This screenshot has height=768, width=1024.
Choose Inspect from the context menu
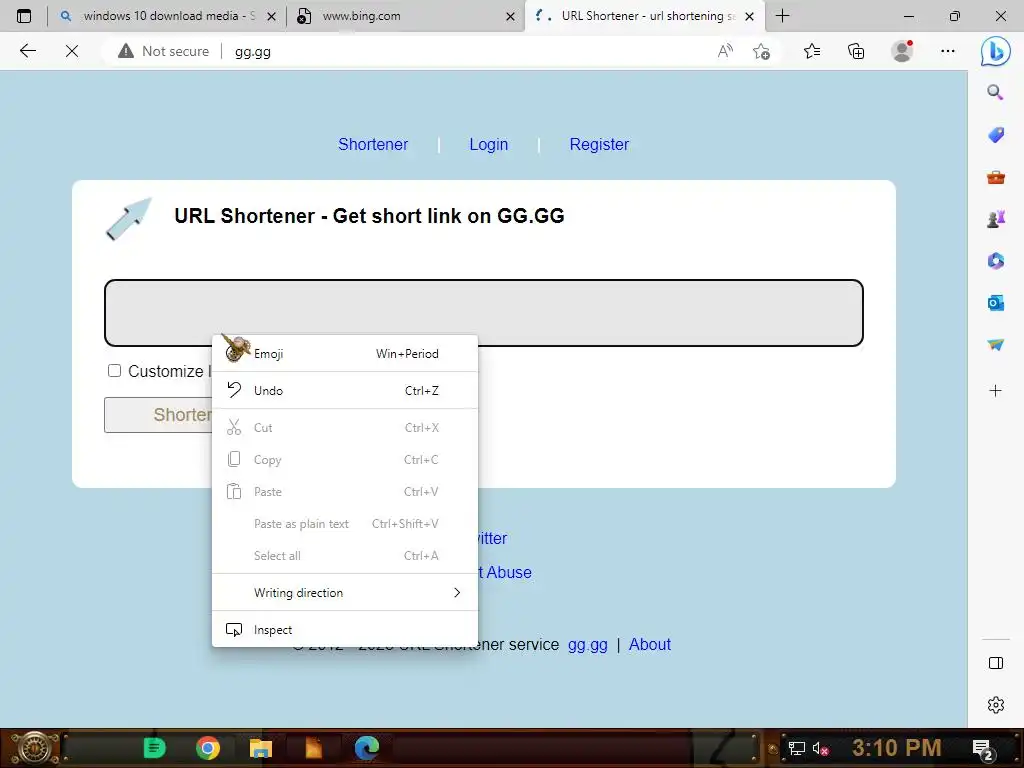click(345, 630)
